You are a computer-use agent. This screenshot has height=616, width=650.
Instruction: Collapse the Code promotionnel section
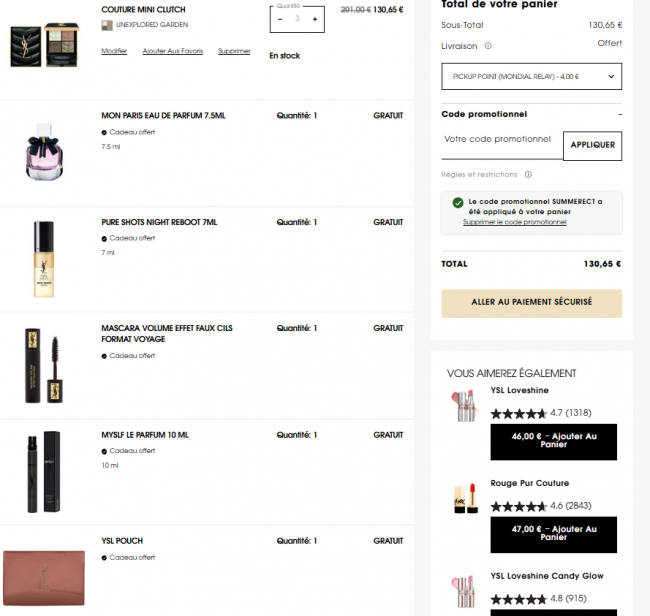620,114
